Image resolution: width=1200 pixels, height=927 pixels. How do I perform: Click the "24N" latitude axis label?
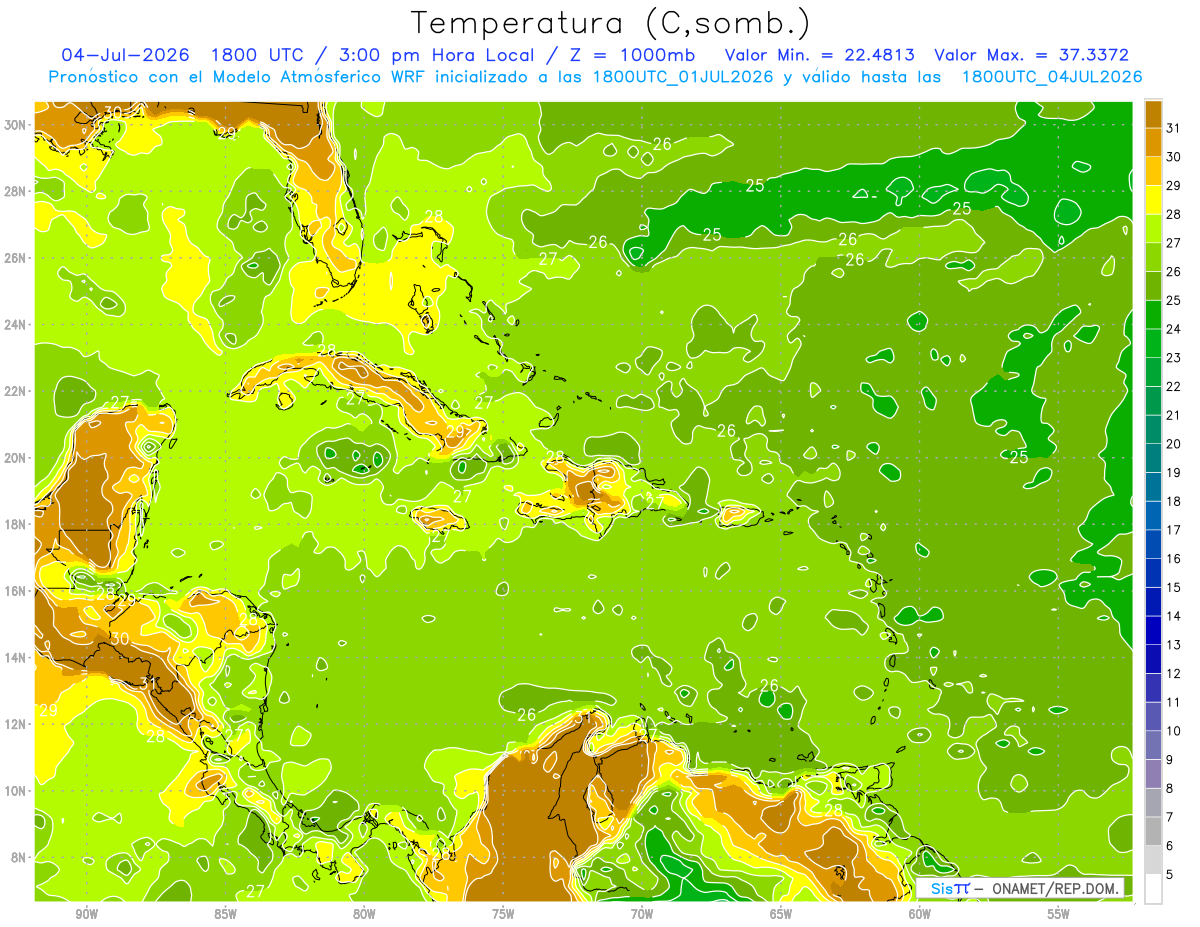[x=16, y=324]
